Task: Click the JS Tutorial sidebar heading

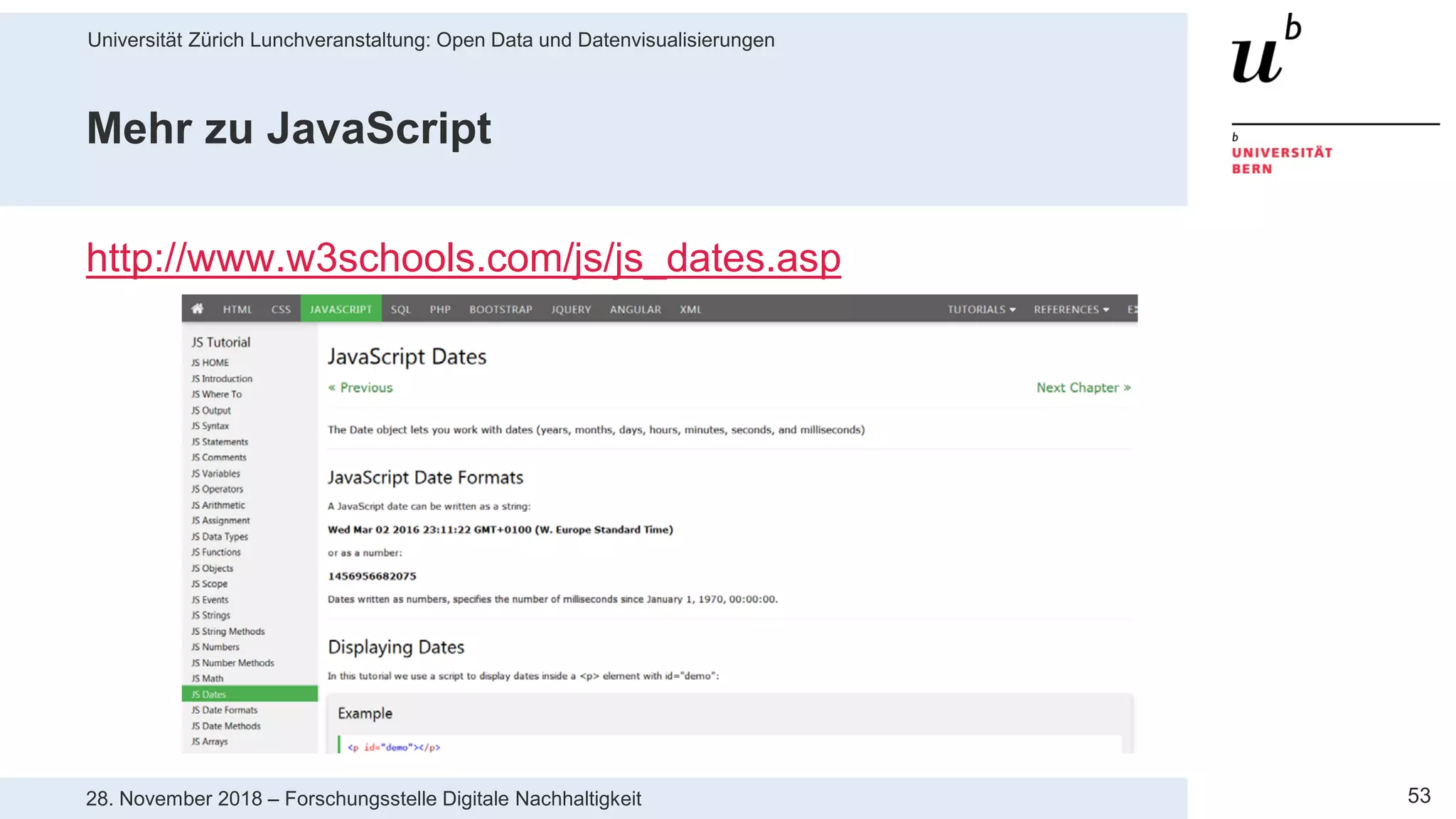Action: click(220, 342)
